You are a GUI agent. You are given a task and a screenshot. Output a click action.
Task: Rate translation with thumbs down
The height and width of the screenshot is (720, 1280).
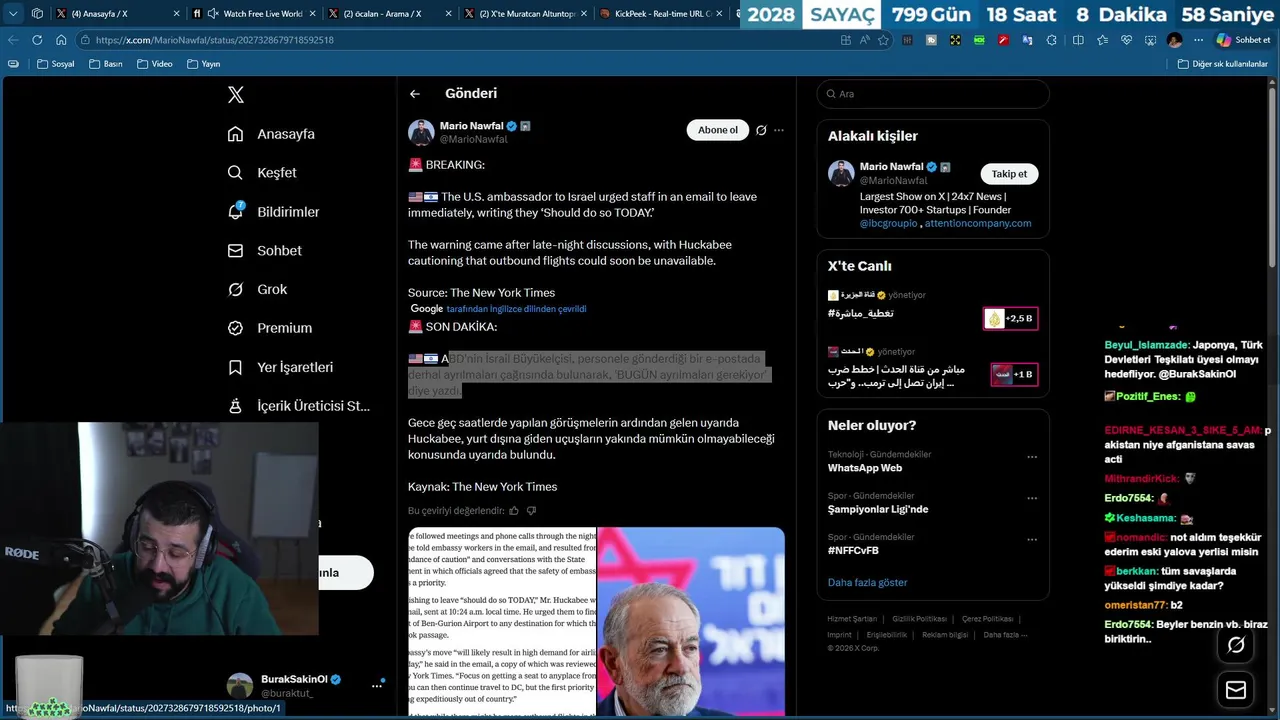coord(531,511)
